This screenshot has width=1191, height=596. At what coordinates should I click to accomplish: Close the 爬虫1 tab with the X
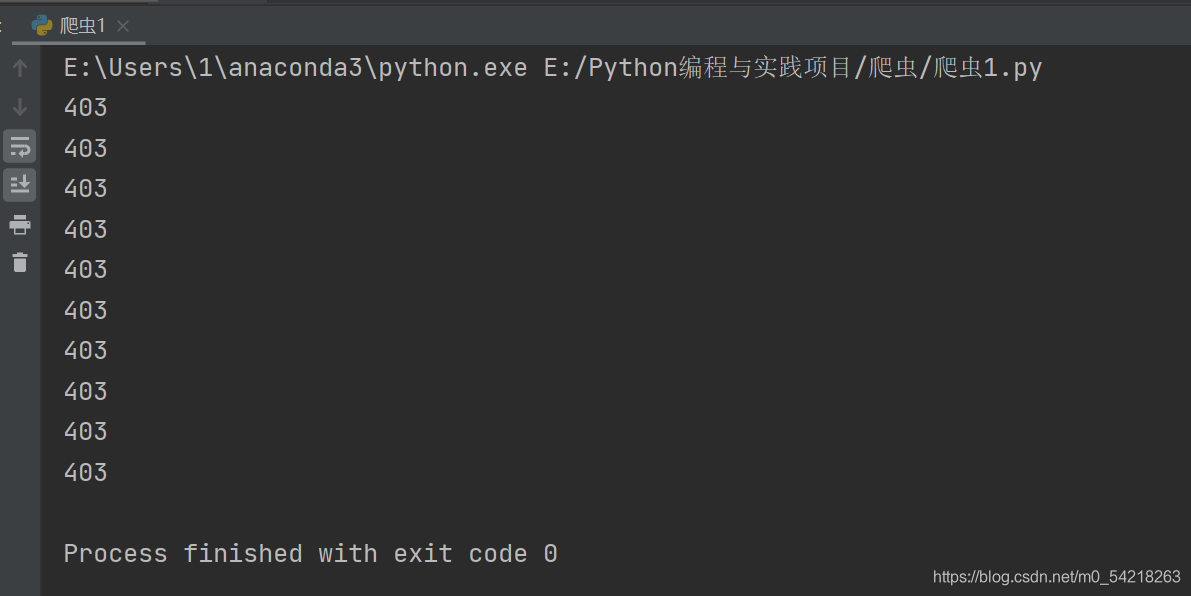tap(123, 27)
